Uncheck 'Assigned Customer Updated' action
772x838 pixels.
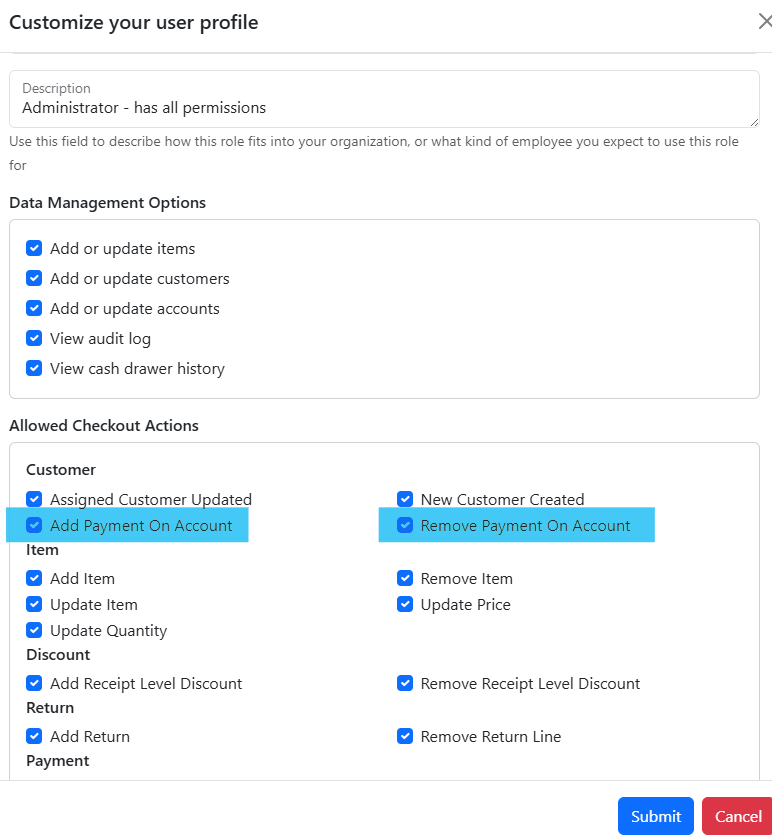(x=33, y=499)
